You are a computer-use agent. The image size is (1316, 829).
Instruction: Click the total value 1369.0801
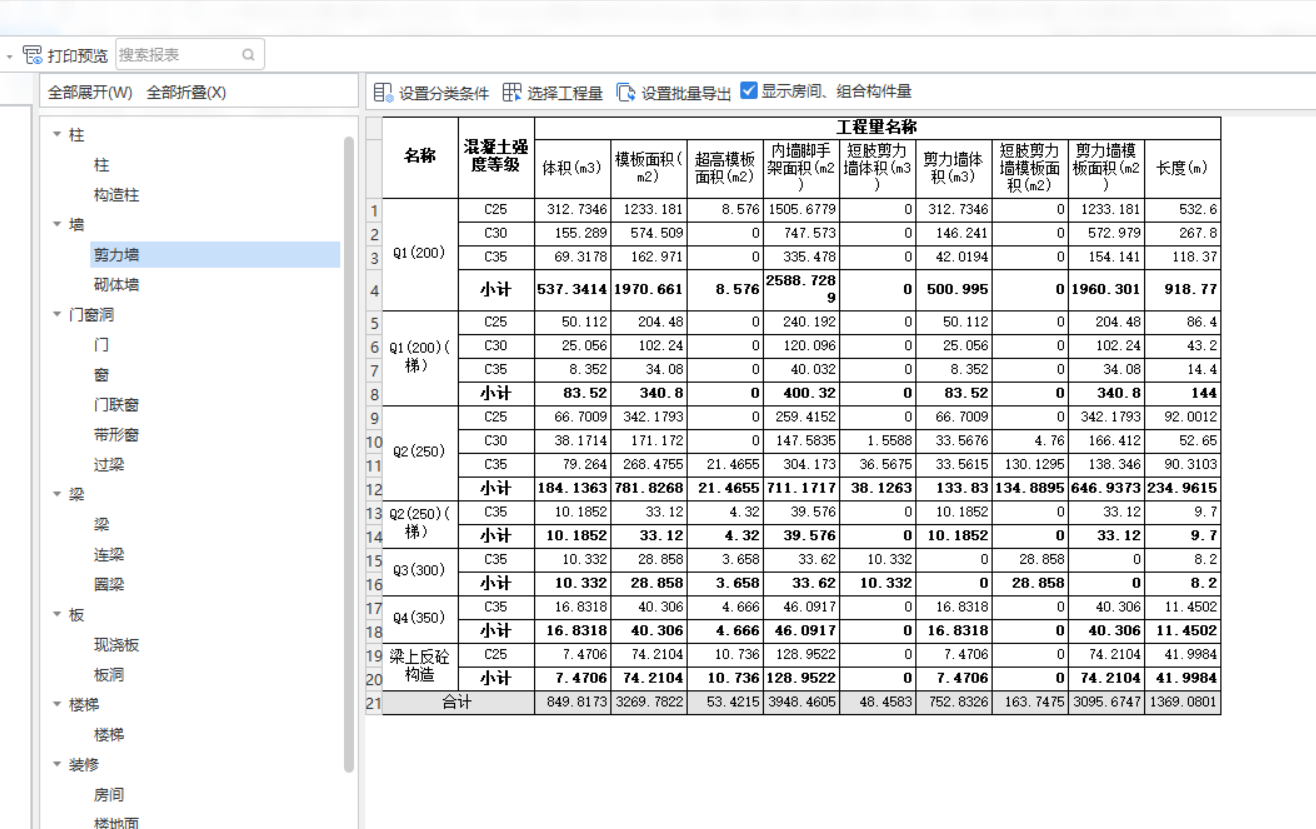[1182, 702]
